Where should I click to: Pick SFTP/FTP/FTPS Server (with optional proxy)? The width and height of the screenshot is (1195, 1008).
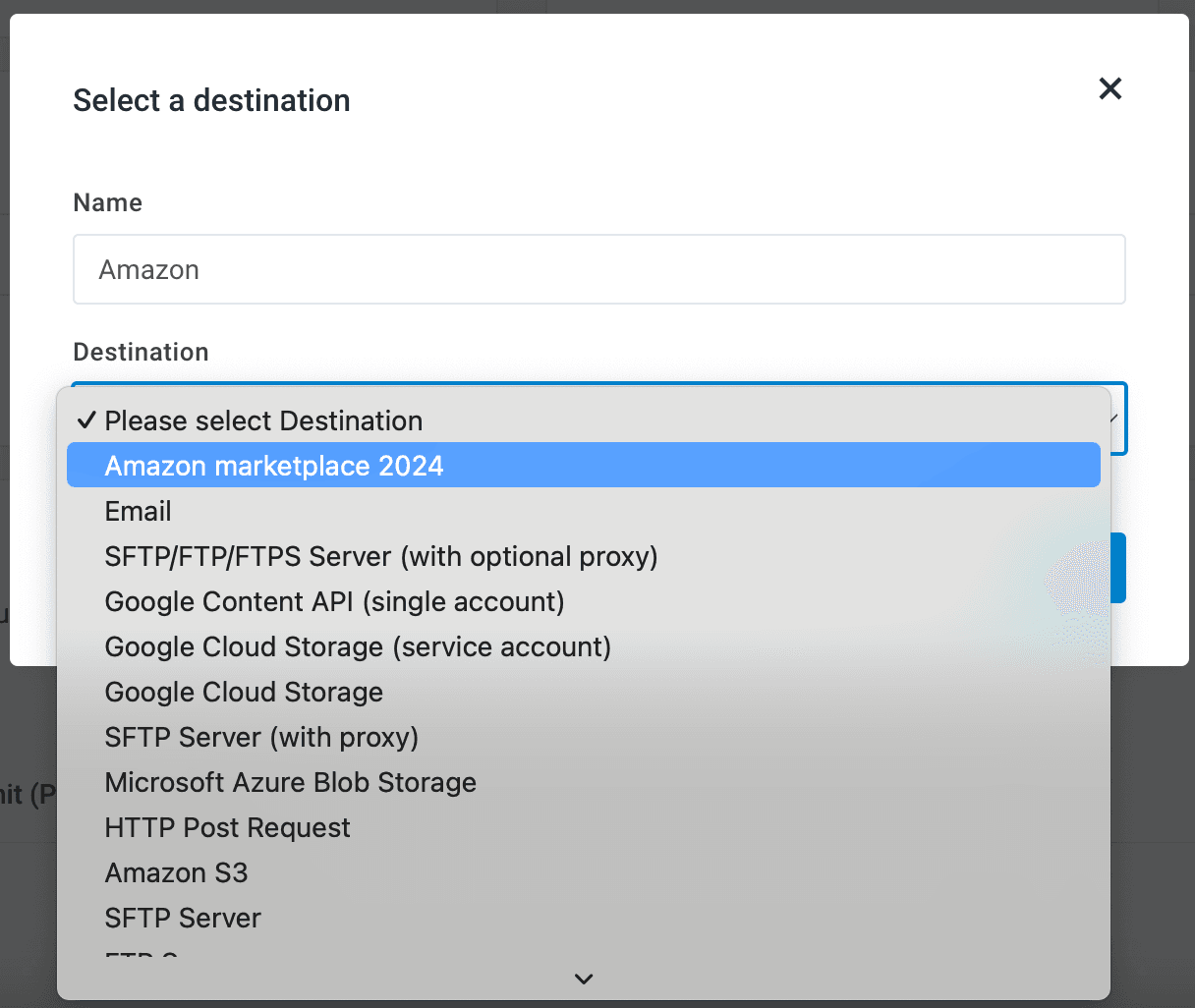(x=381, y=556)
